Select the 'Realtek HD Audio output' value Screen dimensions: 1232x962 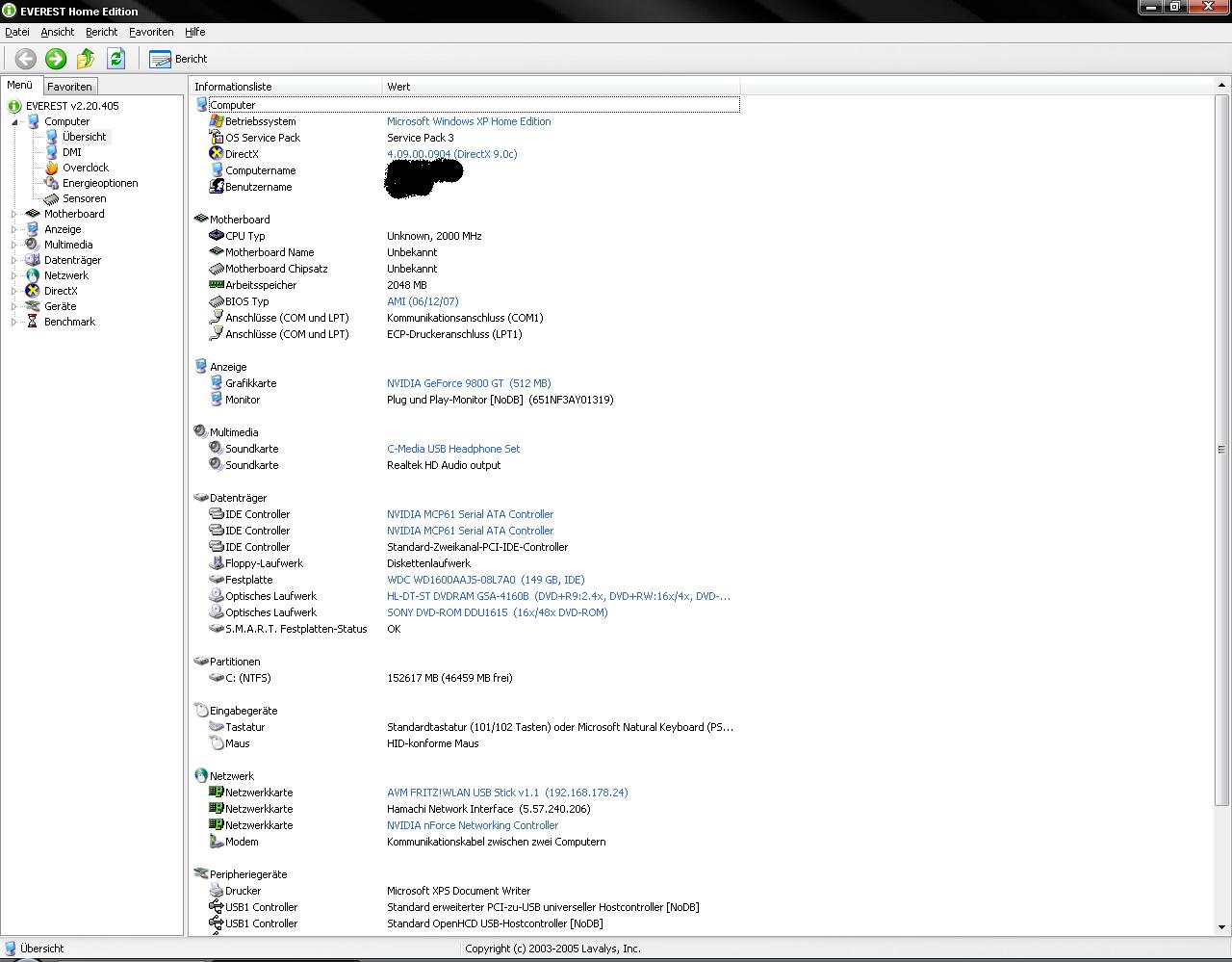tap(444, 466)
